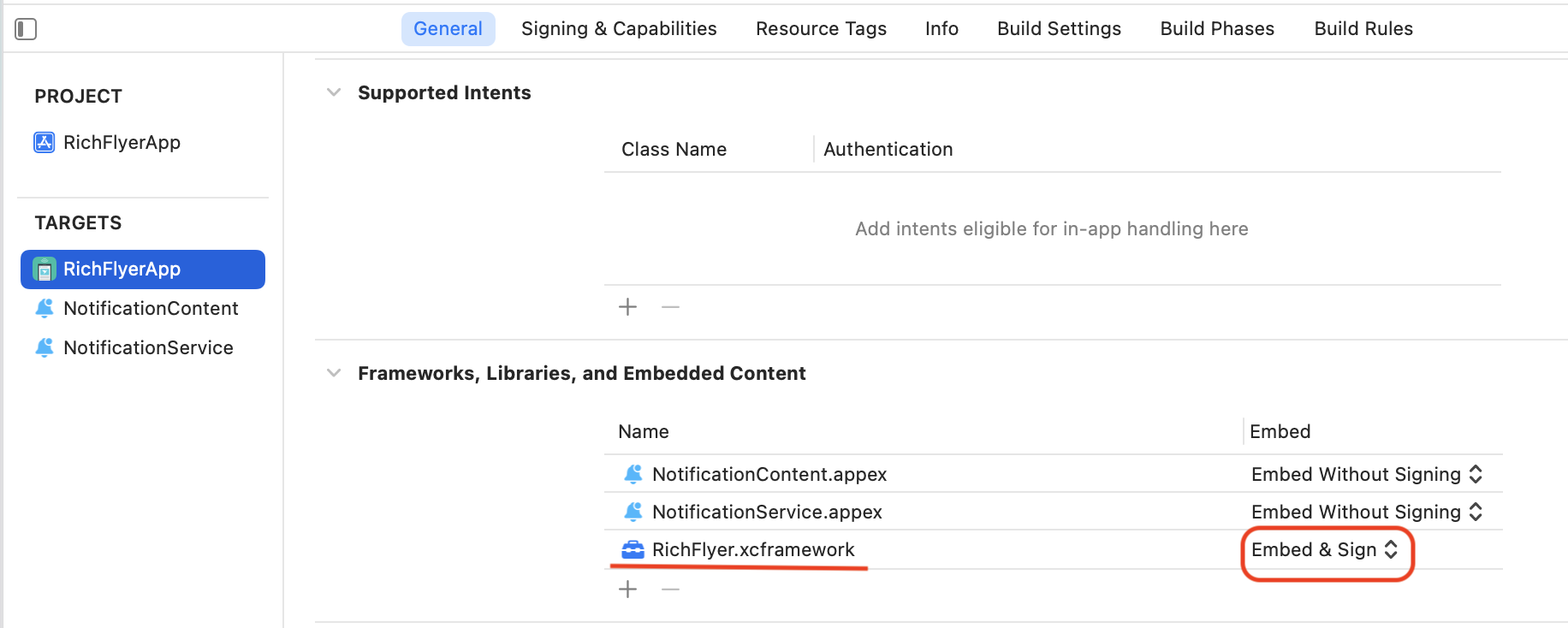Click Frameworks, Libraries, and Embedded Content heading
The image size is (1568, 628).
582,373
